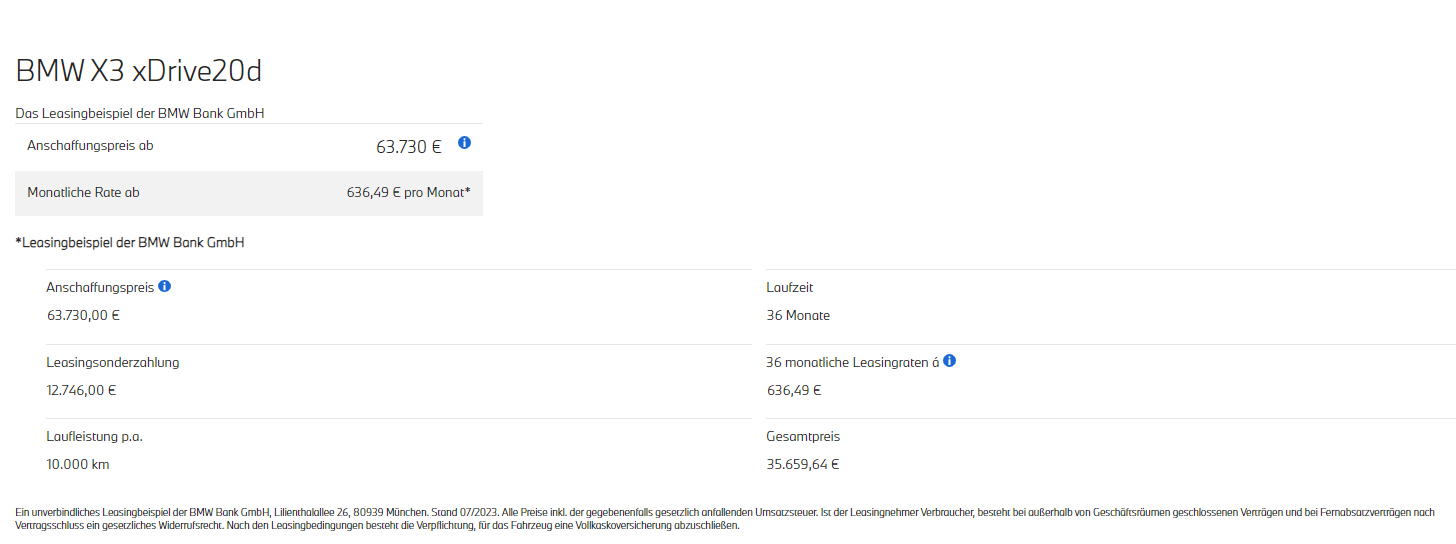Click the 636,49 € value under Leasingraten
The image size is (1456, 544).
pyautogui.click(x=794, y=390)
